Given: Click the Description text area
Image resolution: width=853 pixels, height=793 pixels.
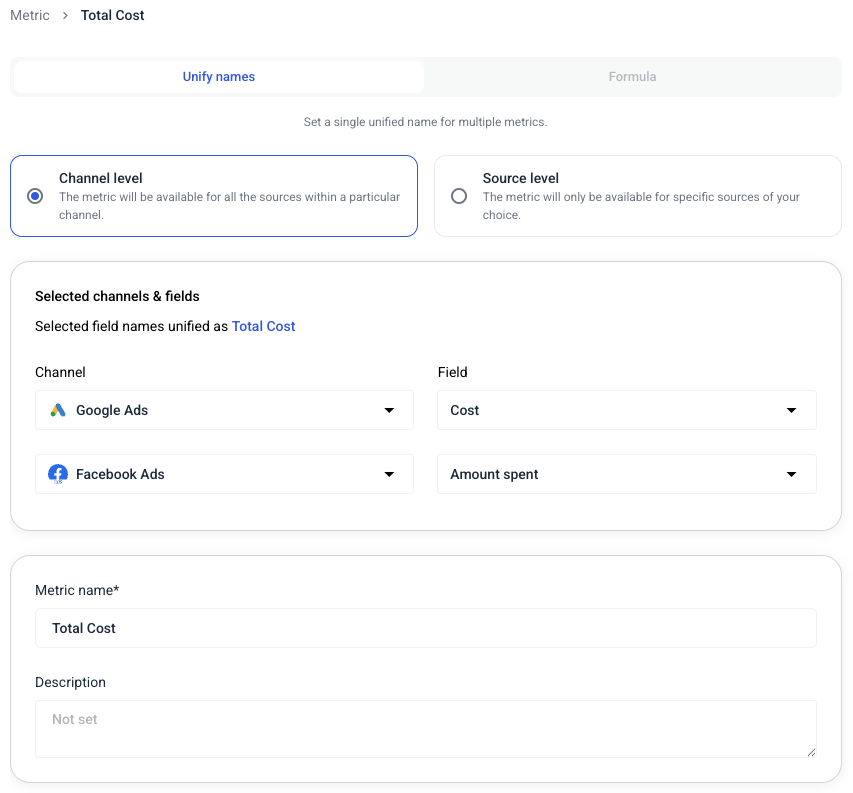Looking at the screenshot, I should tap(426, 728).
